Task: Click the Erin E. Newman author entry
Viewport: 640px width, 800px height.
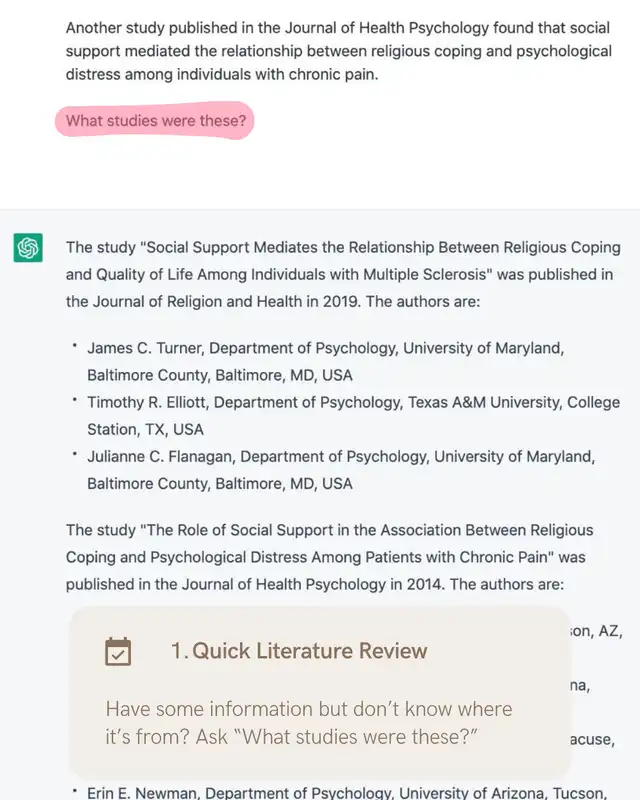Action: coord(340,793)
